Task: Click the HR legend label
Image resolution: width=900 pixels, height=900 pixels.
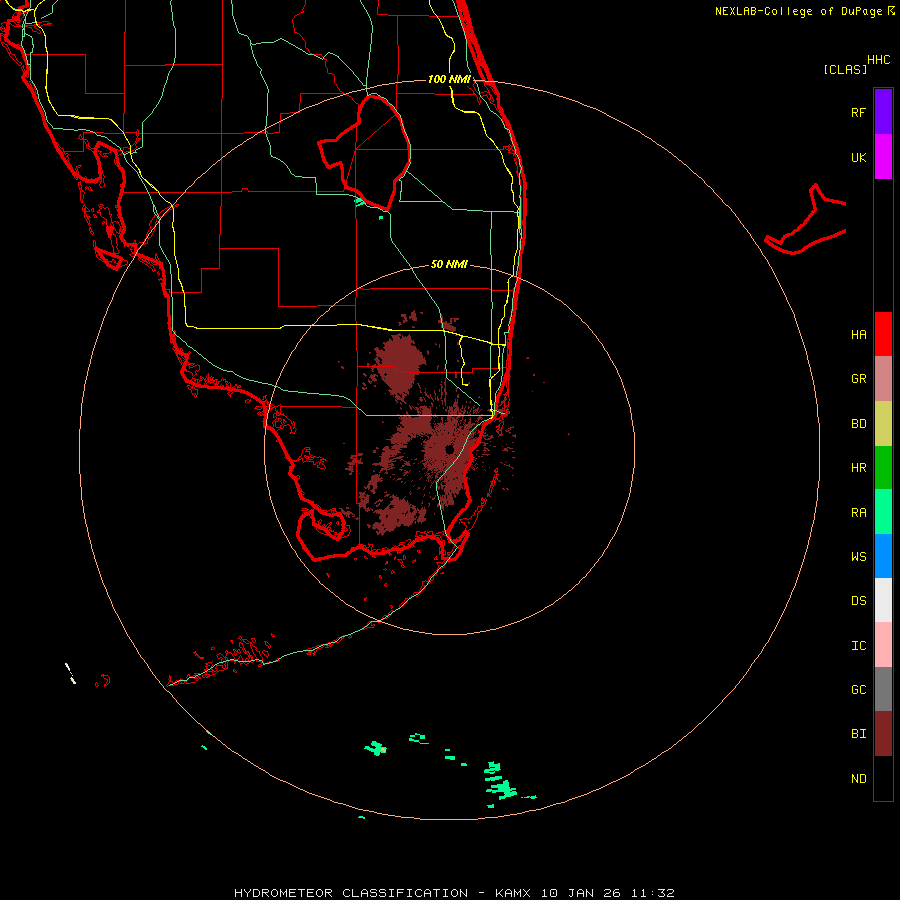Action: point(858,468)
